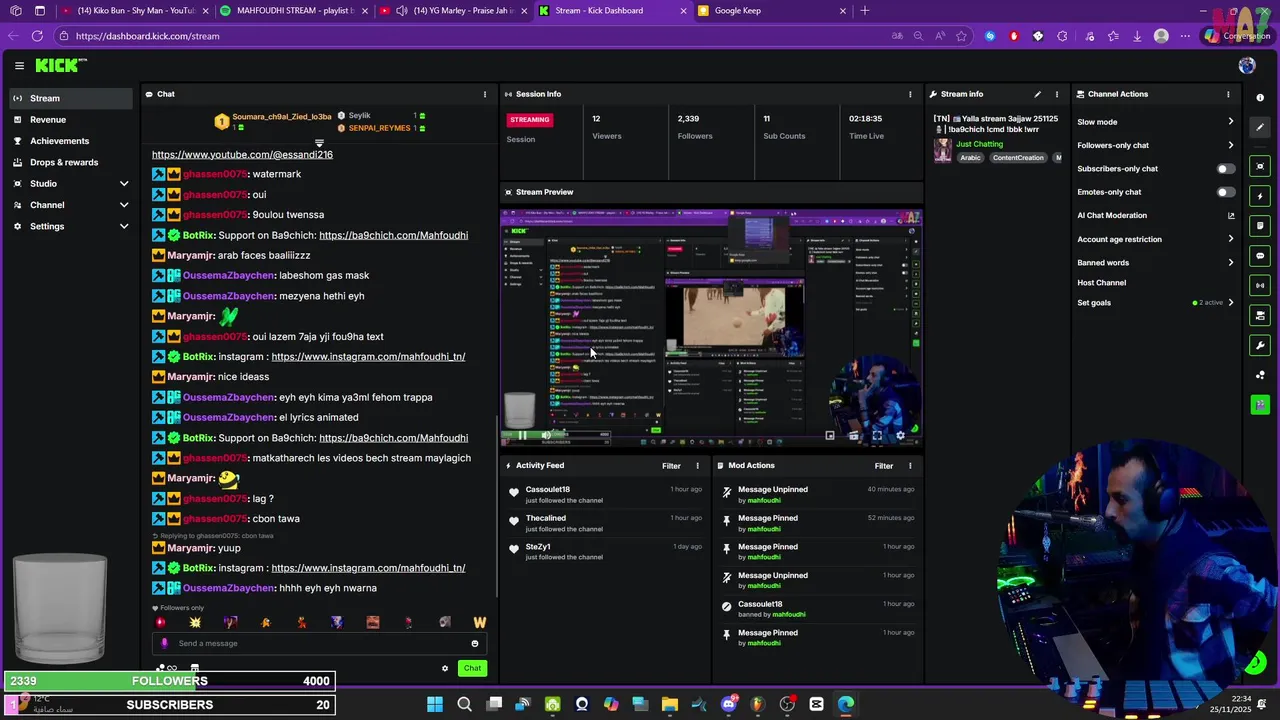Open Set goals arrow
The height and width of the screenshot is (720, 1280).
click(x=1231, y=303)
